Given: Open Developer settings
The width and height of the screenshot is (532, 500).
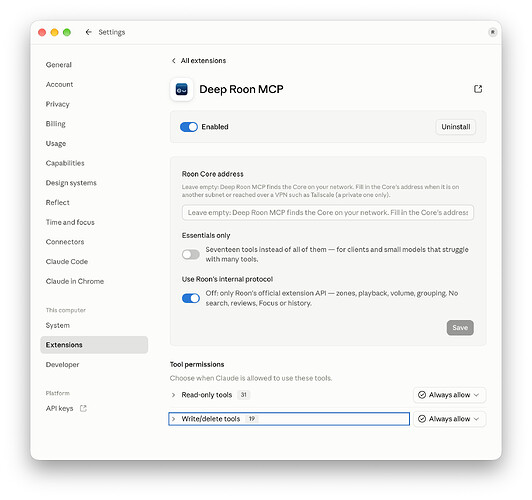Looking at the screenshot, I should click(62, 365).
